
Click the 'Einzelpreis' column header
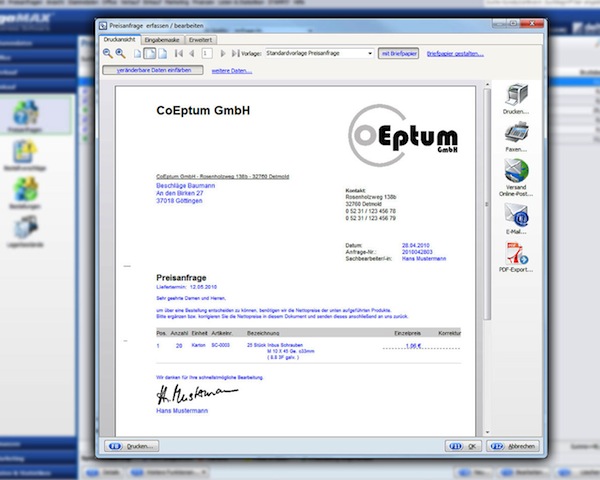[x=408, y=333]
